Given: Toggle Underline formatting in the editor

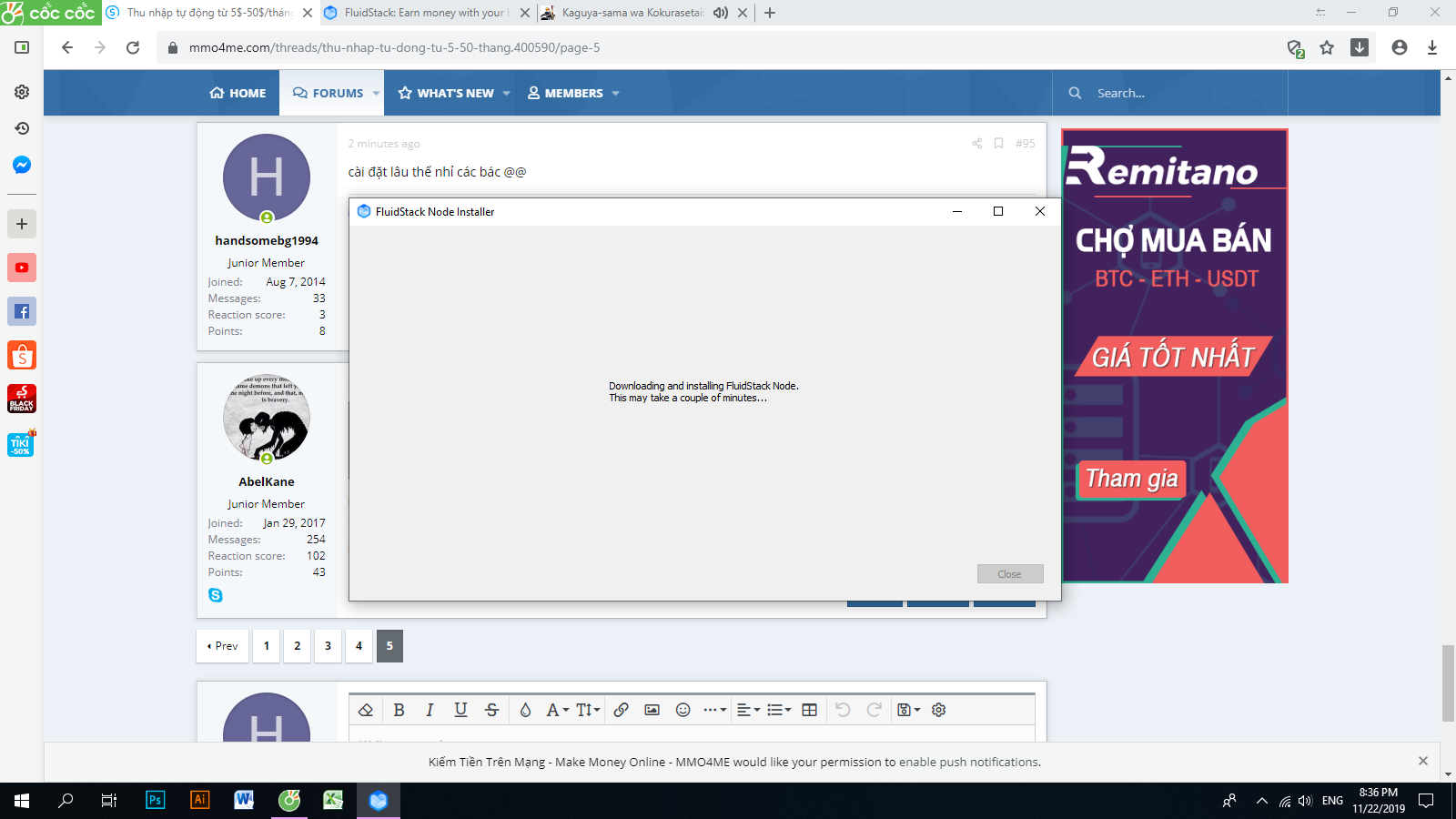Looking at the screenshot, I should click(x=460, y=710).
